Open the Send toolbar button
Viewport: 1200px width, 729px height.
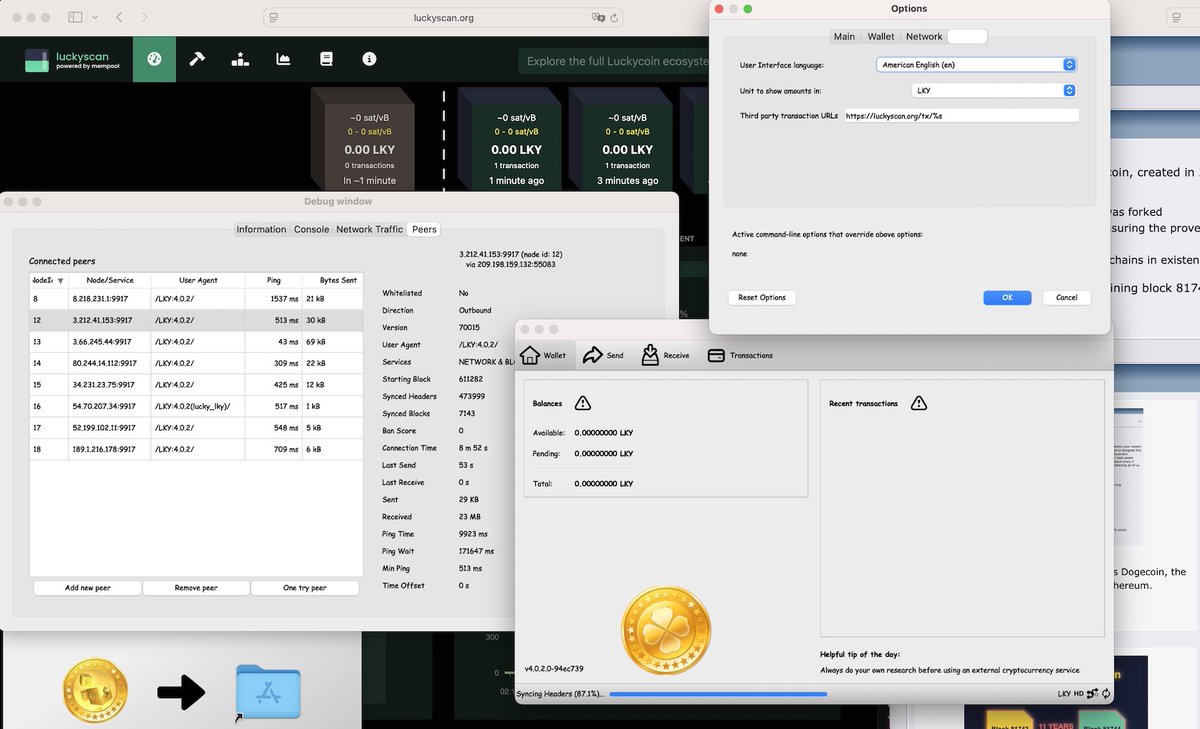click(x=603, y=355)
